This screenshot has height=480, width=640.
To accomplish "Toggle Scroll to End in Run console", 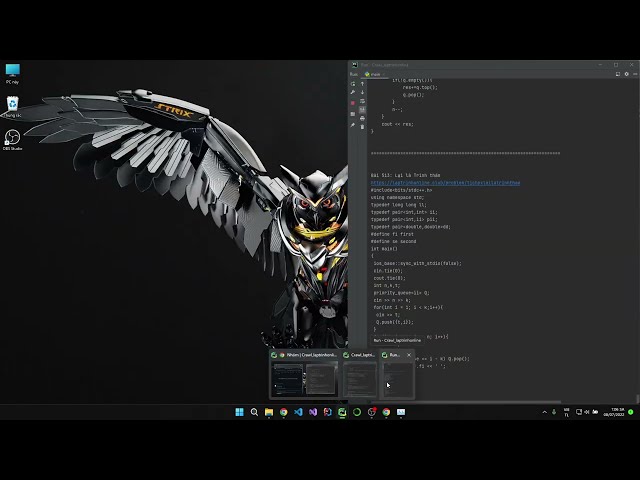I will 362,110.
